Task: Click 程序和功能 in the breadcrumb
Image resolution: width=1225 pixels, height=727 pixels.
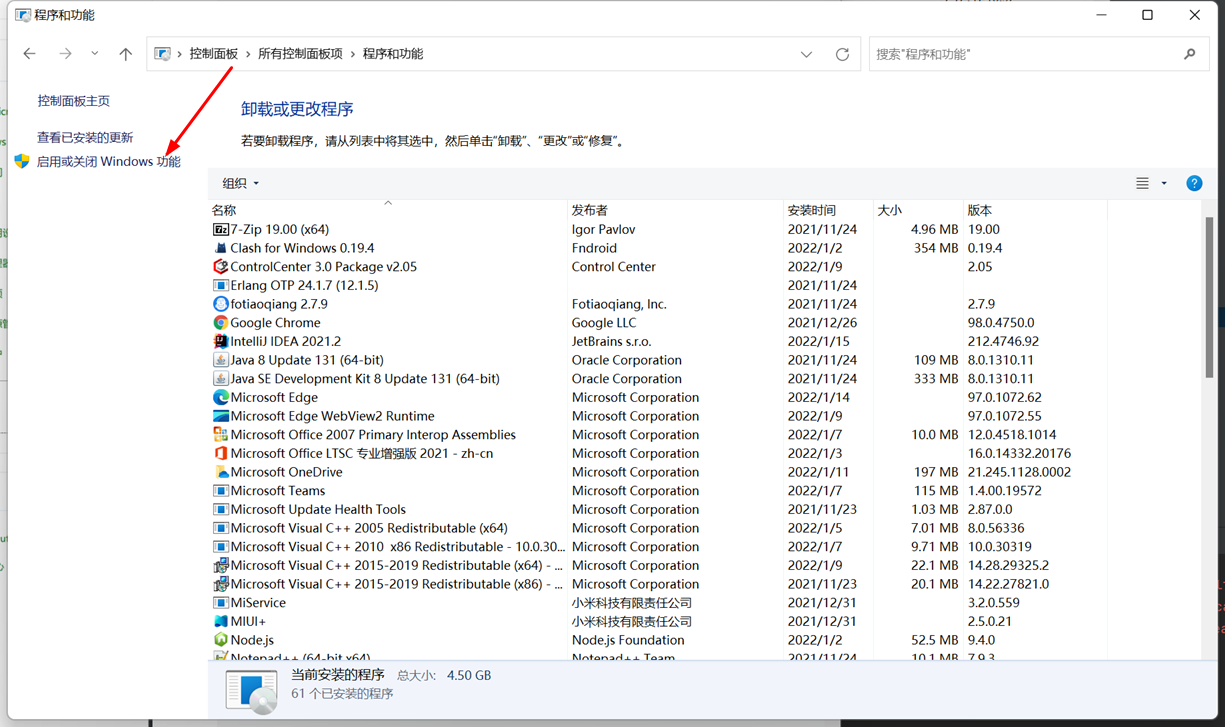Action: 393,54
